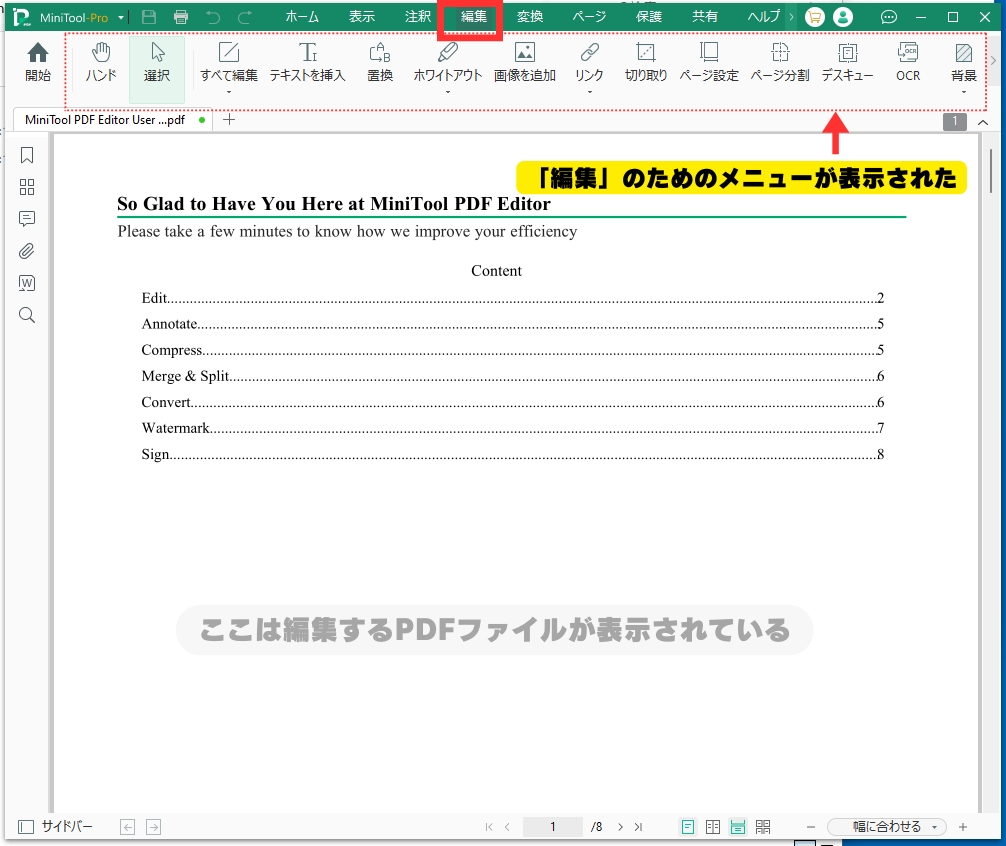Launch the OCR tool
The height and width of the screenshot is (846, 1006).
(x=908, y=62)
